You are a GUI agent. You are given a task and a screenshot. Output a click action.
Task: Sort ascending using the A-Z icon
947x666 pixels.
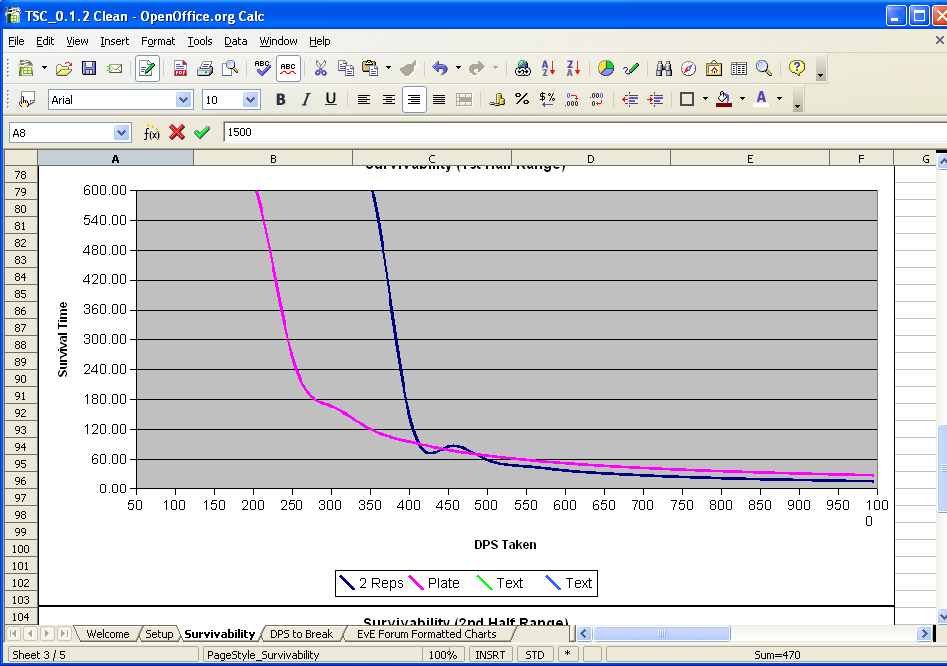point(548,69)
